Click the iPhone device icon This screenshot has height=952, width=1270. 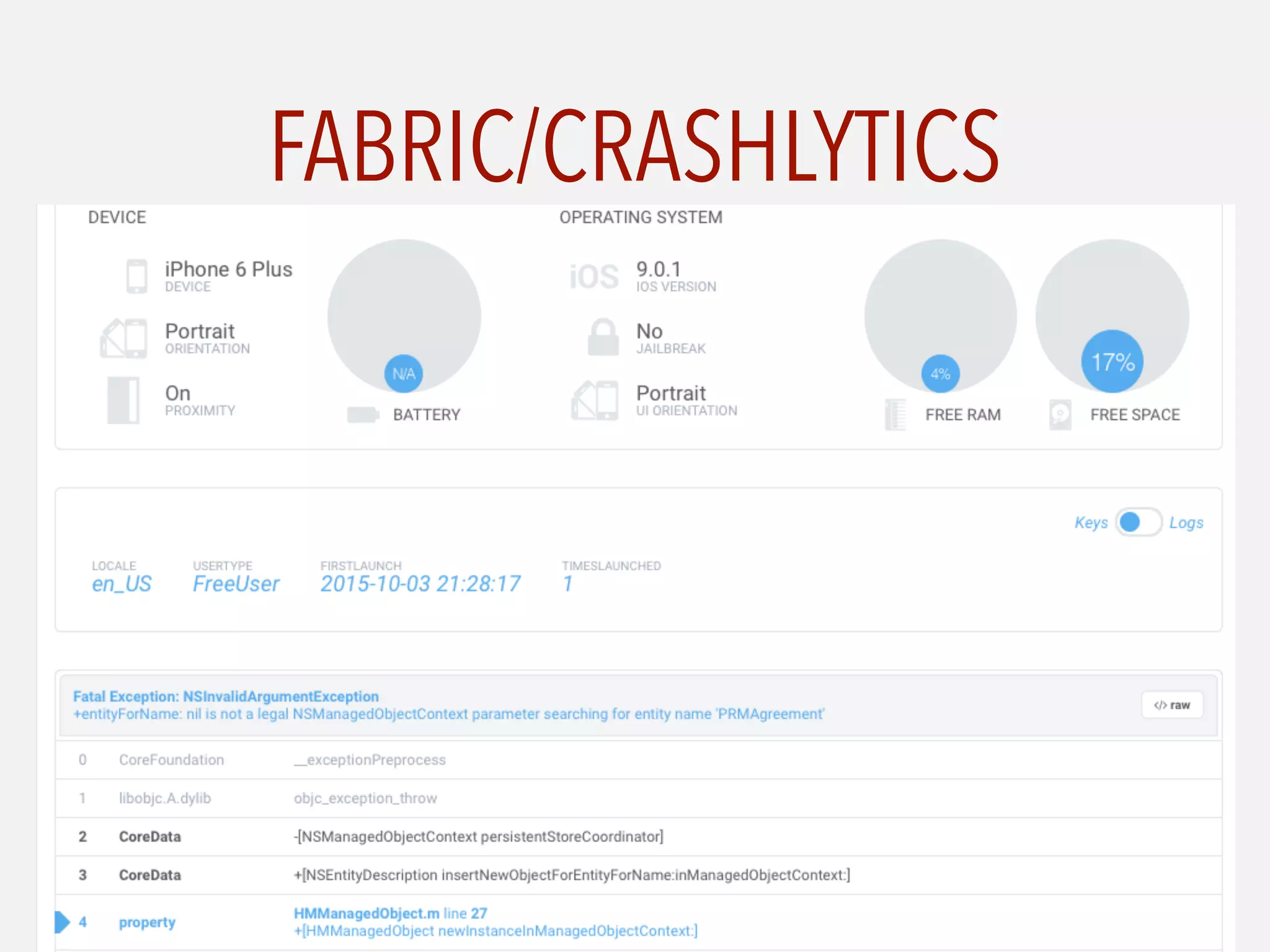[x=136, y=276]
